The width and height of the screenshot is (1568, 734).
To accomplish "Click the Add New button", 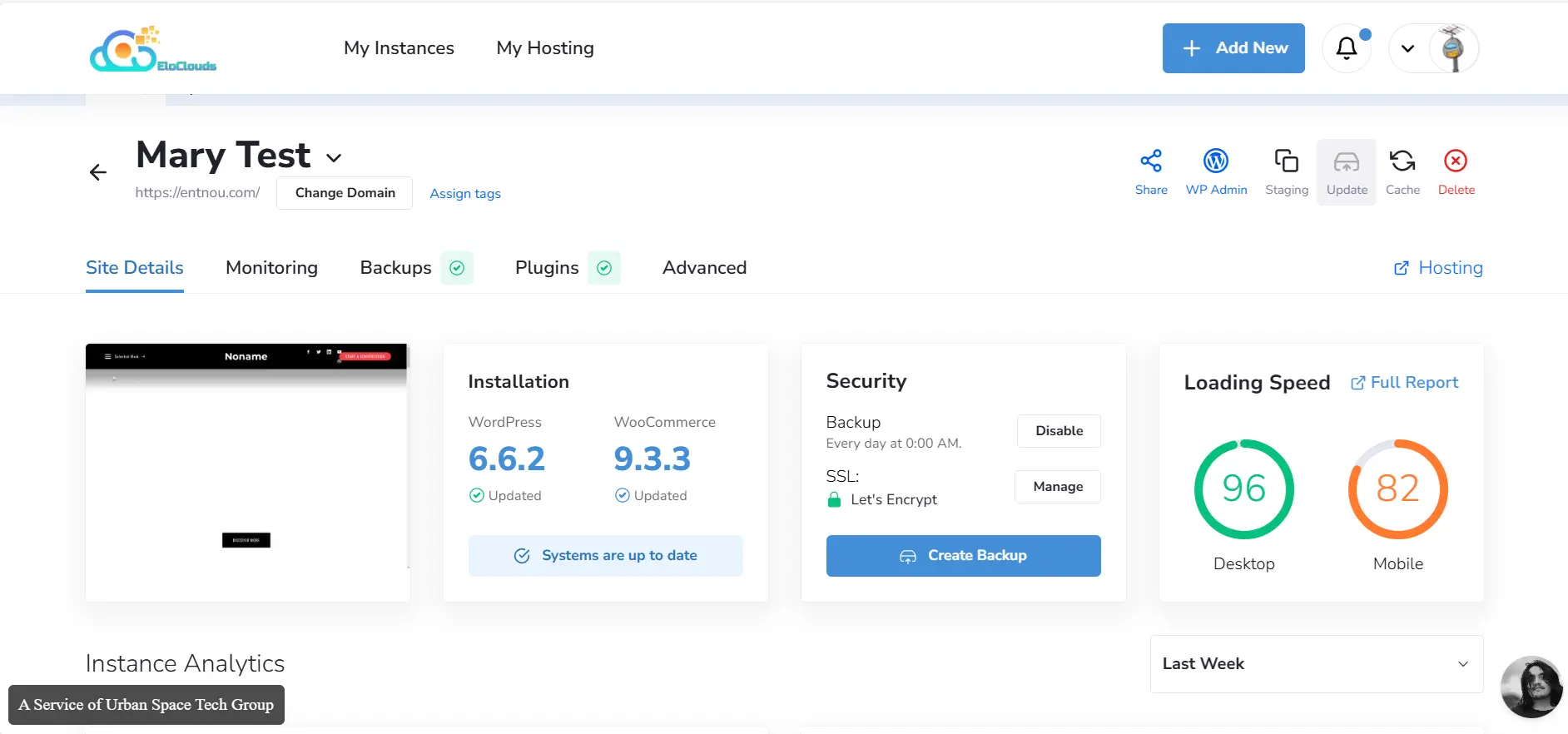I will pyautogui.click(x=1233, y=48).
